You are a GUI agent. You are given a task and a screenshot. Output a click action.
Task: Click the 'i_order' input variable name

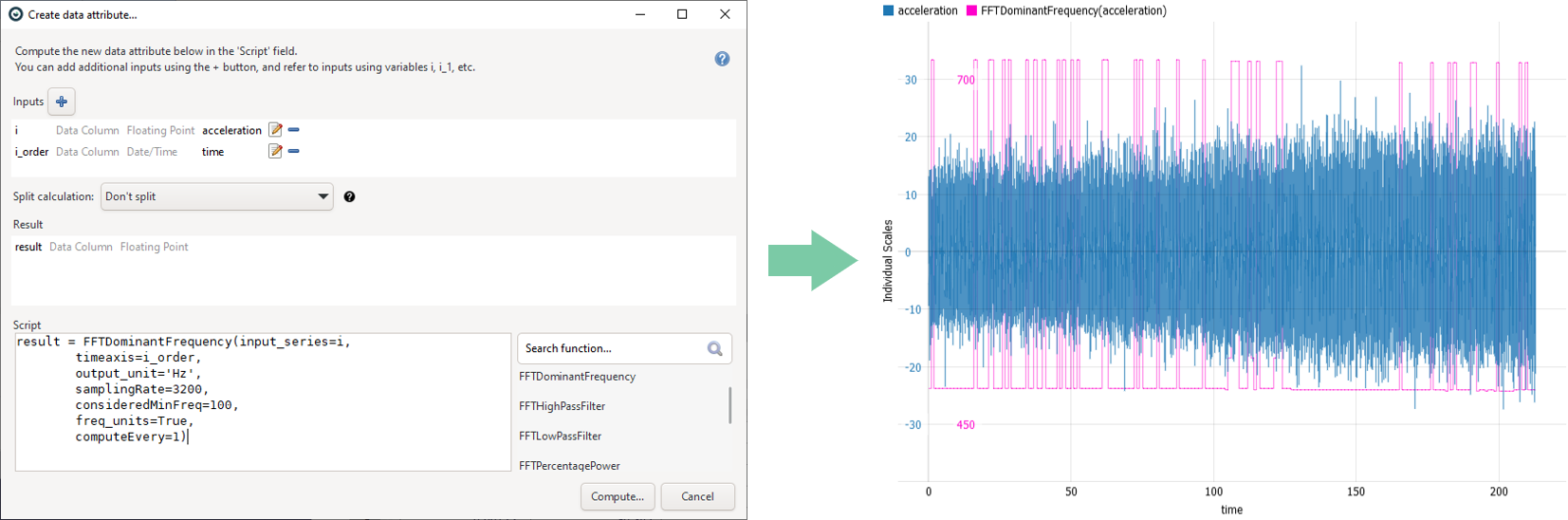(x=31, y=152)
